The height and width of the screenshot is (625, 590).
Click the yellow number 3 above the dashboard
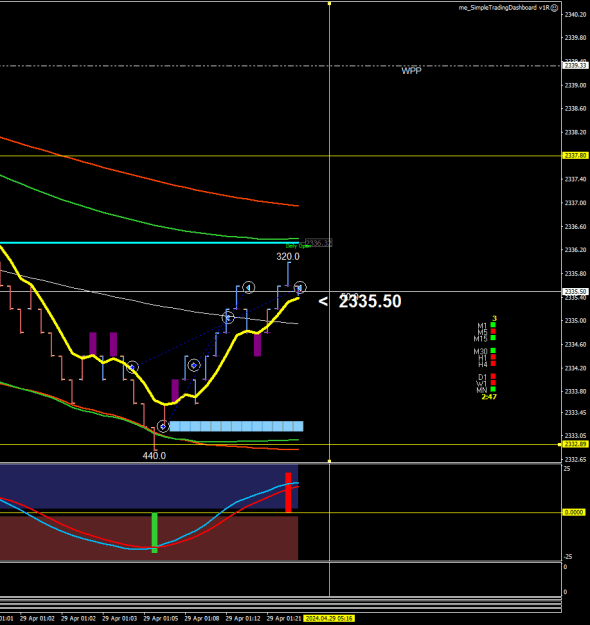pos(494,318)
